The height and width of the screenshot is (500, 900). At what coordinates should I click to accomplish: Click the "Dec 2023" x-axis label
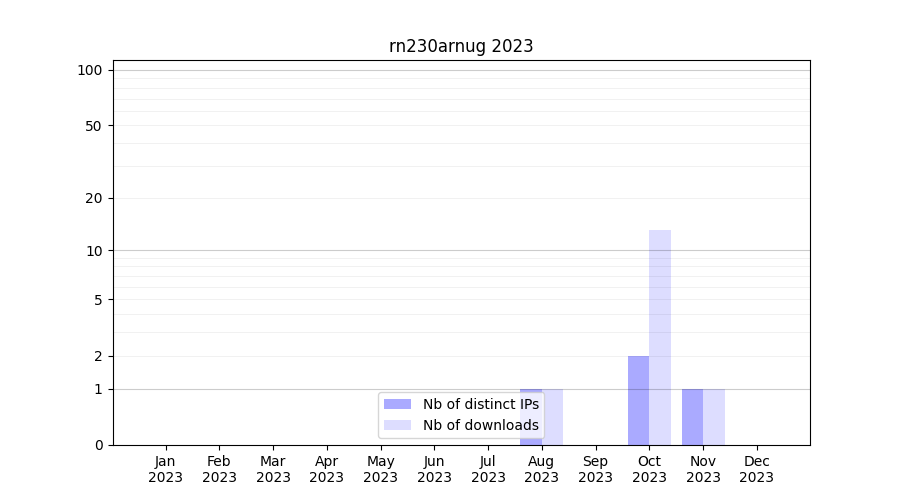(757, 469)
